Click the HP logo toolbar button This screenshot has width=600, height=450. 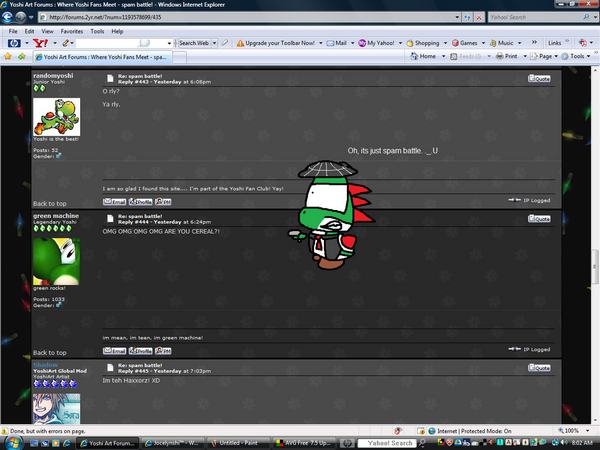point(14,43)
